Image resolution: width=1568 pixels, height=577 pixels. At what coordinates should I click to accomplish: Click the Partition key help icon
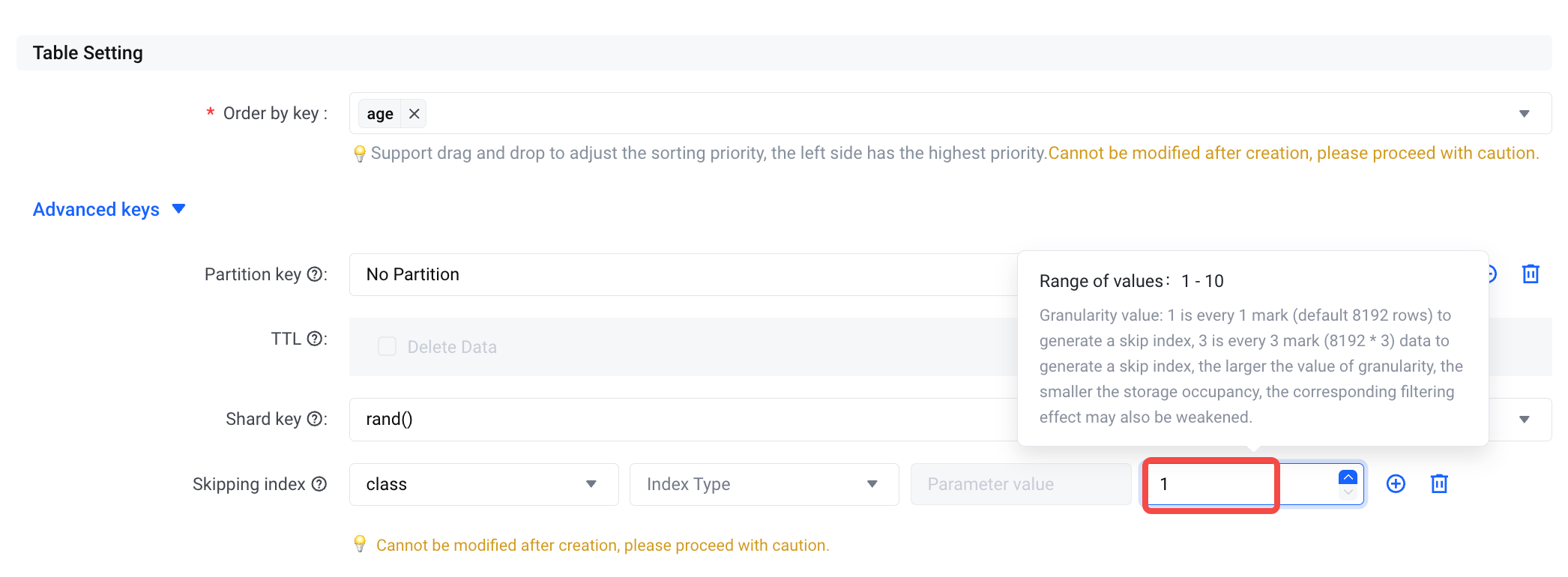316,274
